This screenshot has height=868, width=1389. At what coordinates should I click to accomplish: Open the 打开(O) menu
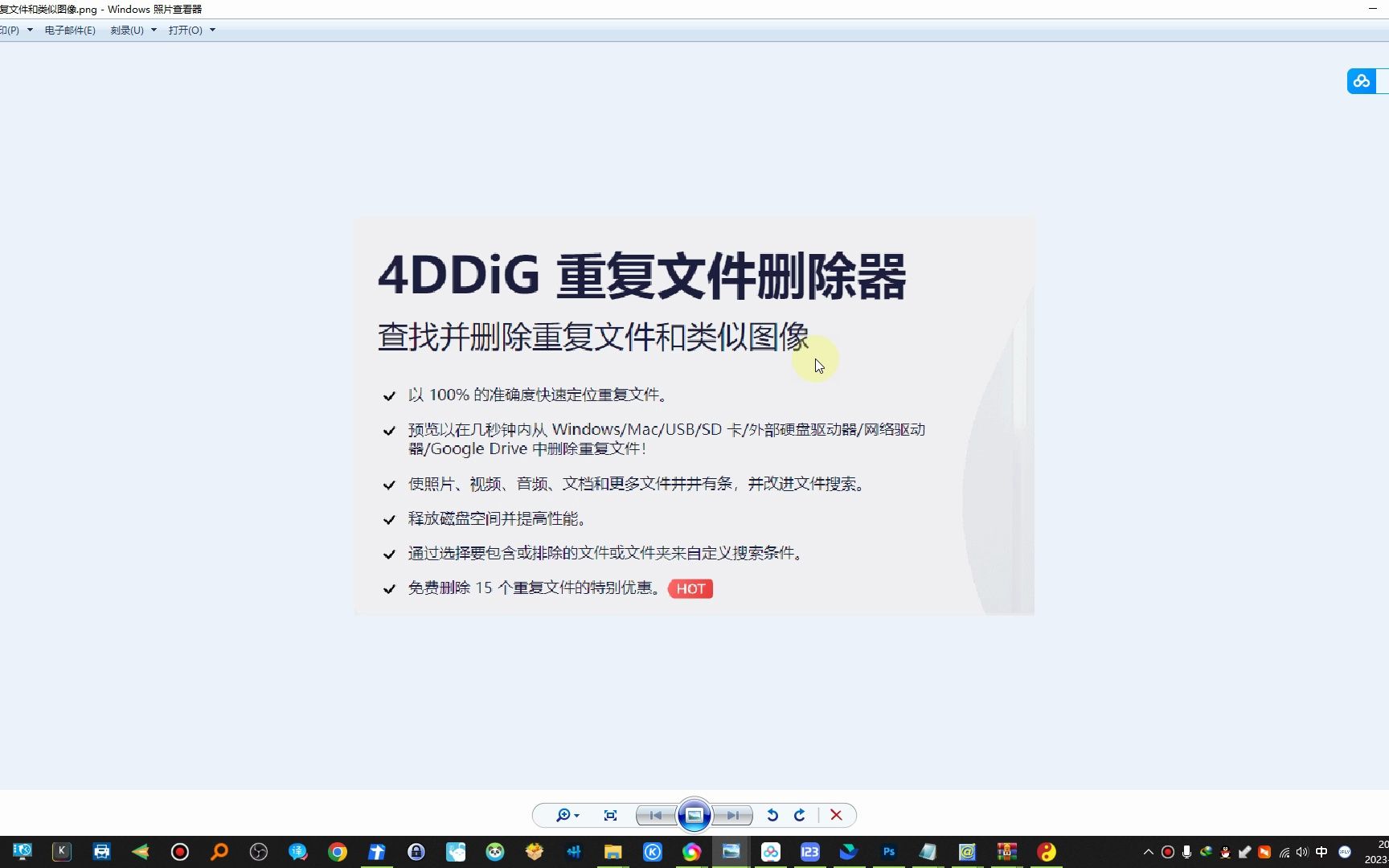tap(186, 31)
